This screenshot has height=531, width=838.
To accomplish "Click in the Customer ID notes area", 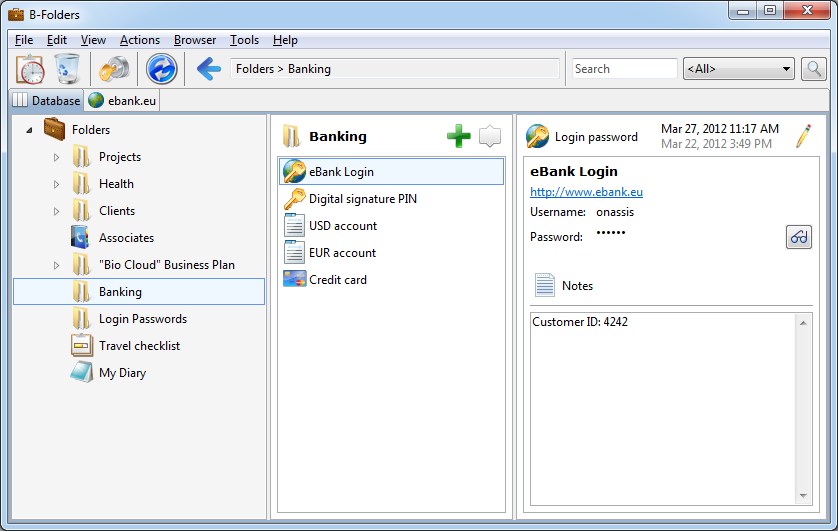I will (663, 409).
